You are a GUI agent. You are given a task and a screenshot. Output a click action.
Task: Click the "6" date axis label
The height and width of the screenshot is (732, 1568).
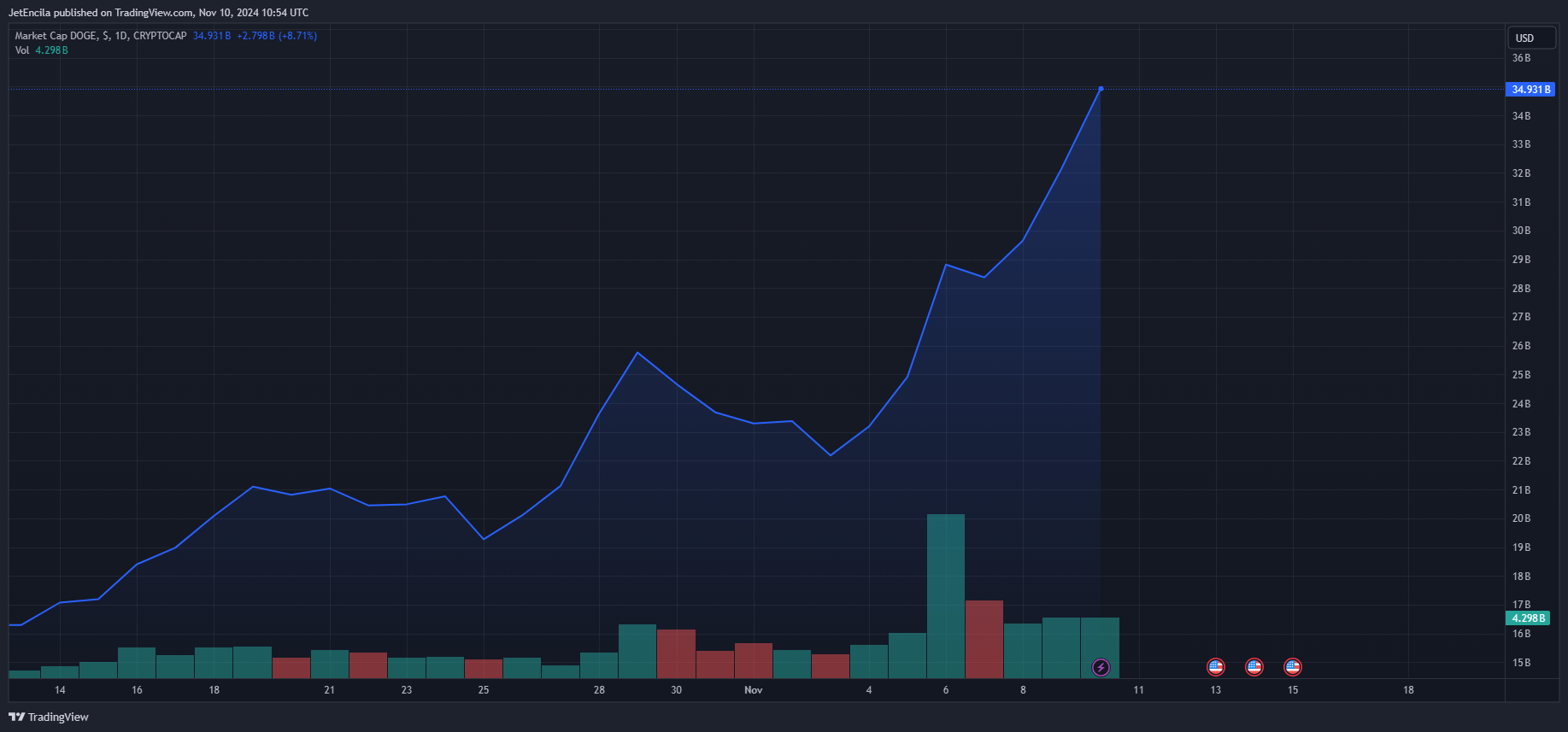tap(946, 690)
